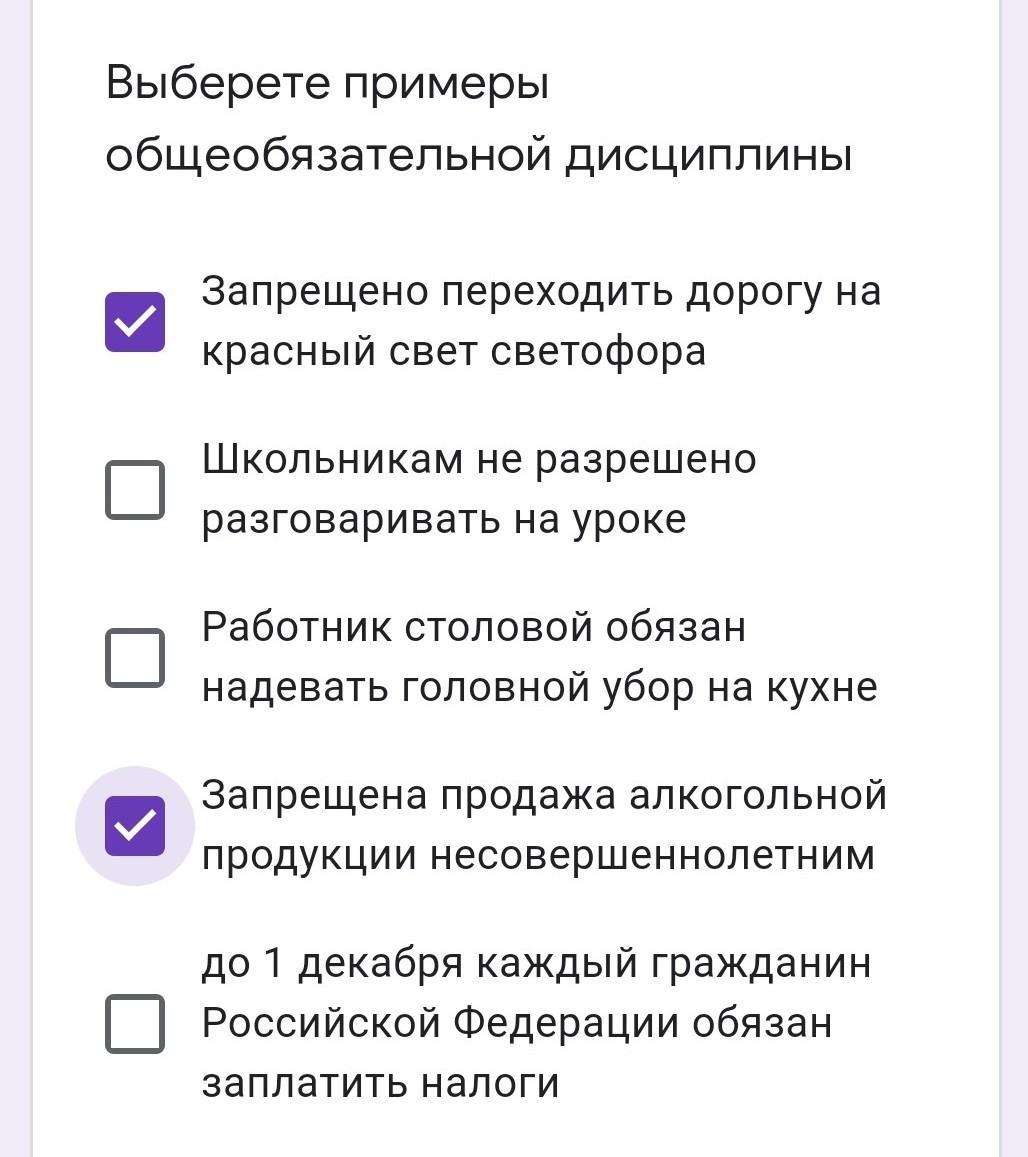This screenshot has height=1157, width=1028.
Task: Click the light purple ripple circle around fourth checkbox
Action: (92, 860)
